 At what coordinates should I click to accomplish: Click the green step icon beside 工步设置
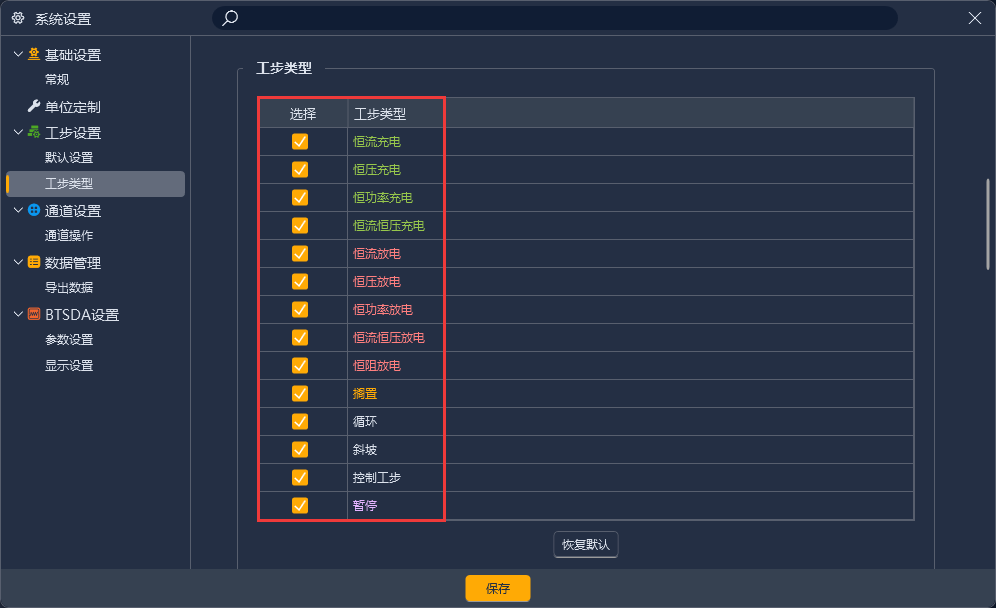click(x=32, y=132)
